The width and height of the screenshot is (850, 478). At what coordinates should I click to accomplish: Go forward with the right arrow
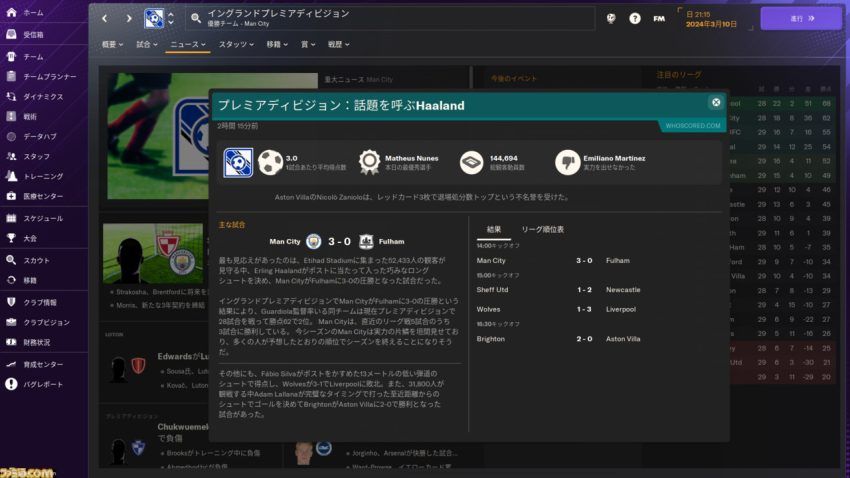coord(128,18)
